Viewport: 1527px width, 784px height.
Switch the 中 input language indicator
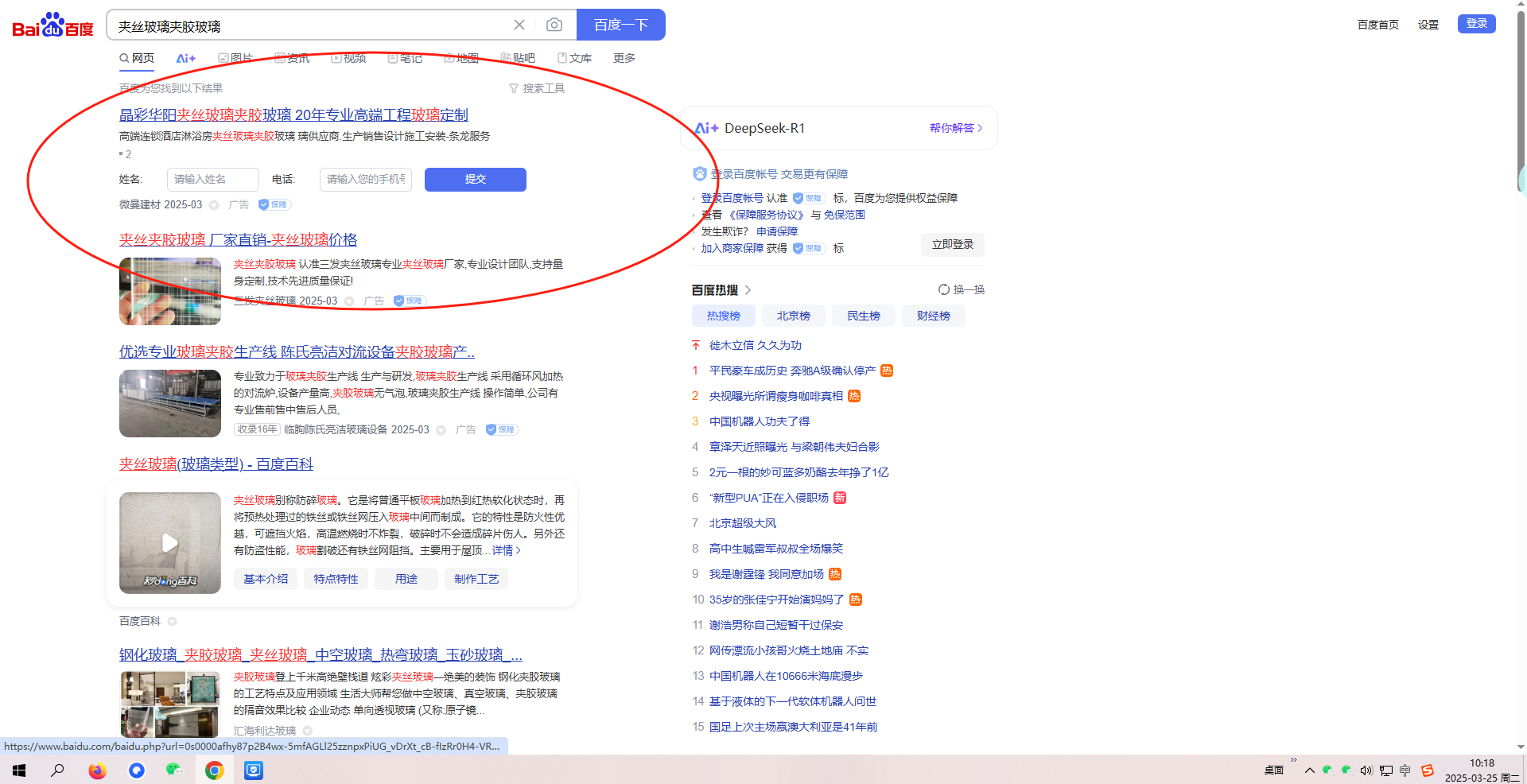pos(1405,770)
